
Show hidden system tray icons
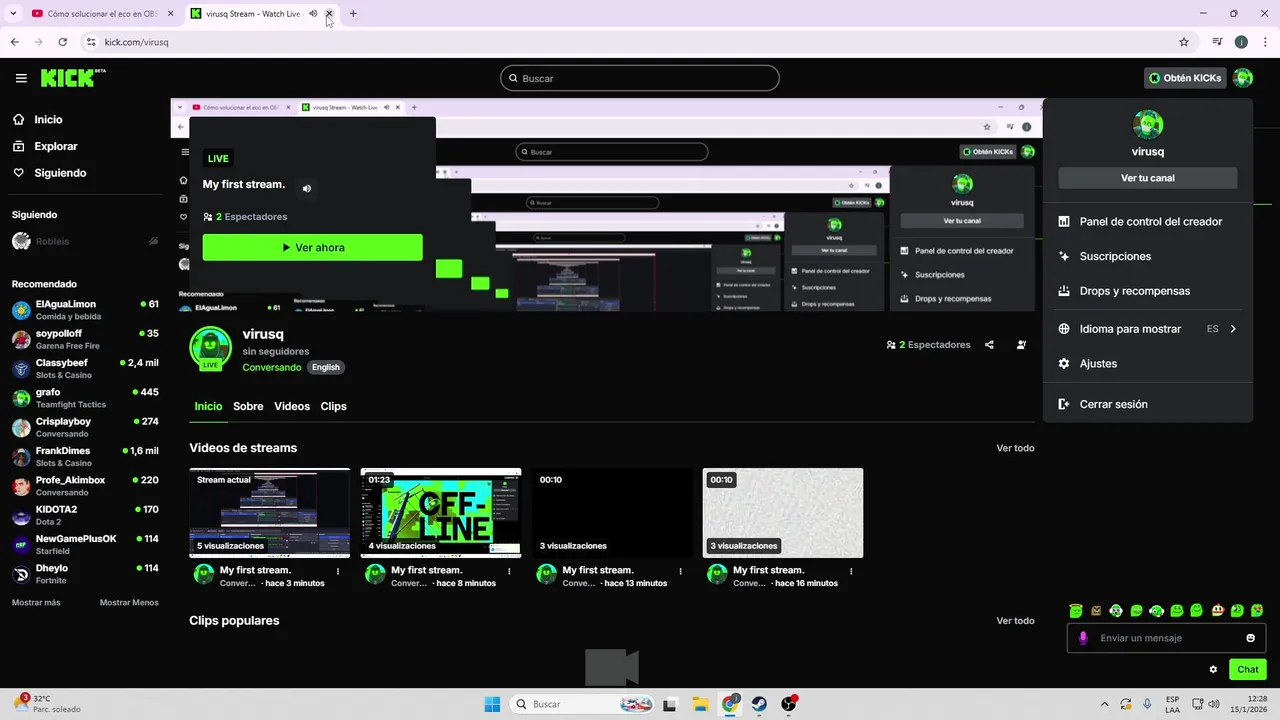tap(1104, 704)
